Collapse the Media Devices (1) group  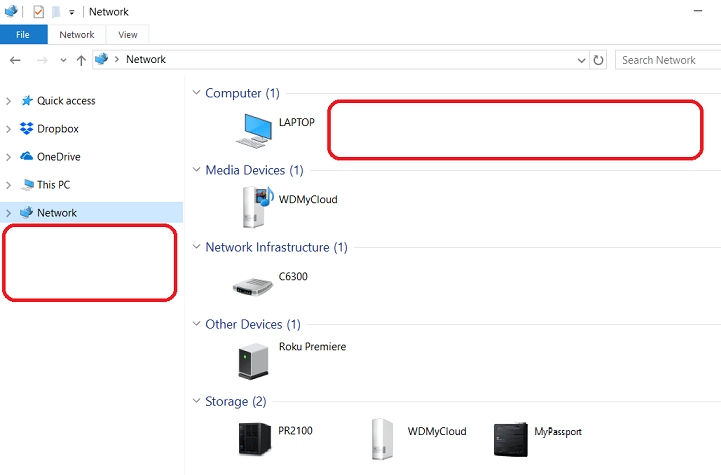[x=196, y=170]
